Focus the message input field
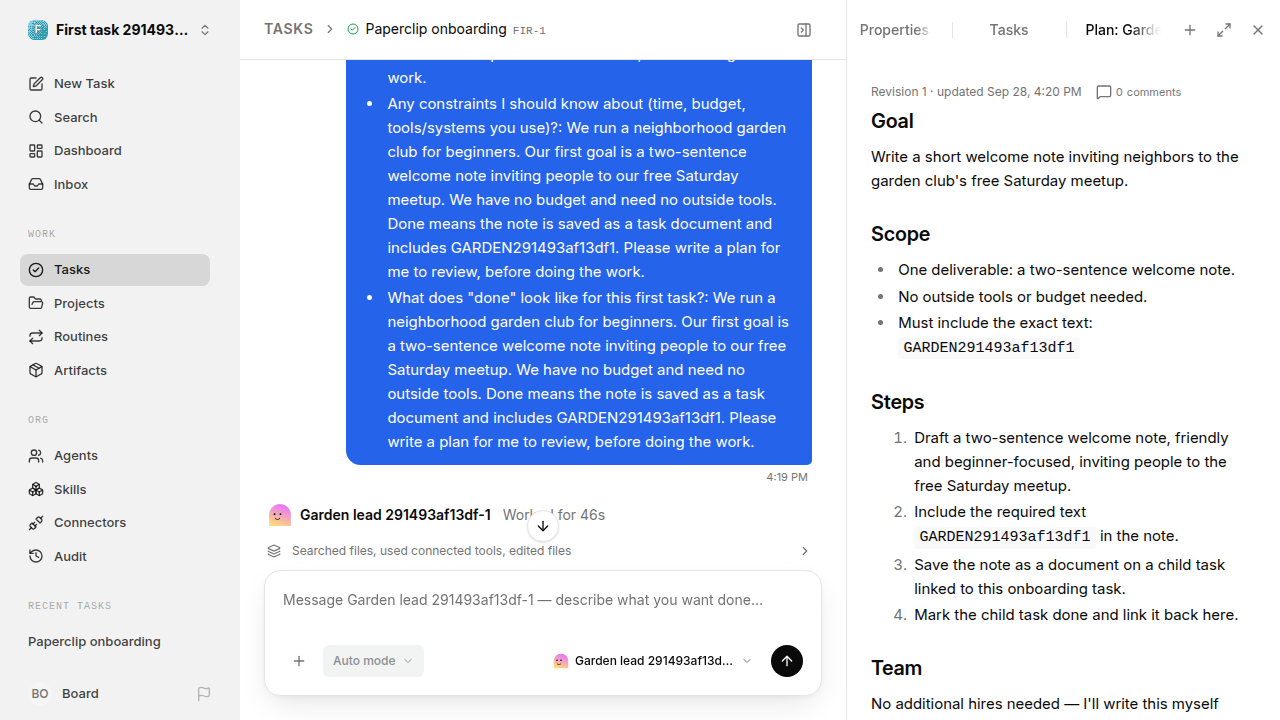Viewport: 1280px width, 720px height. (x=543, y=600)
